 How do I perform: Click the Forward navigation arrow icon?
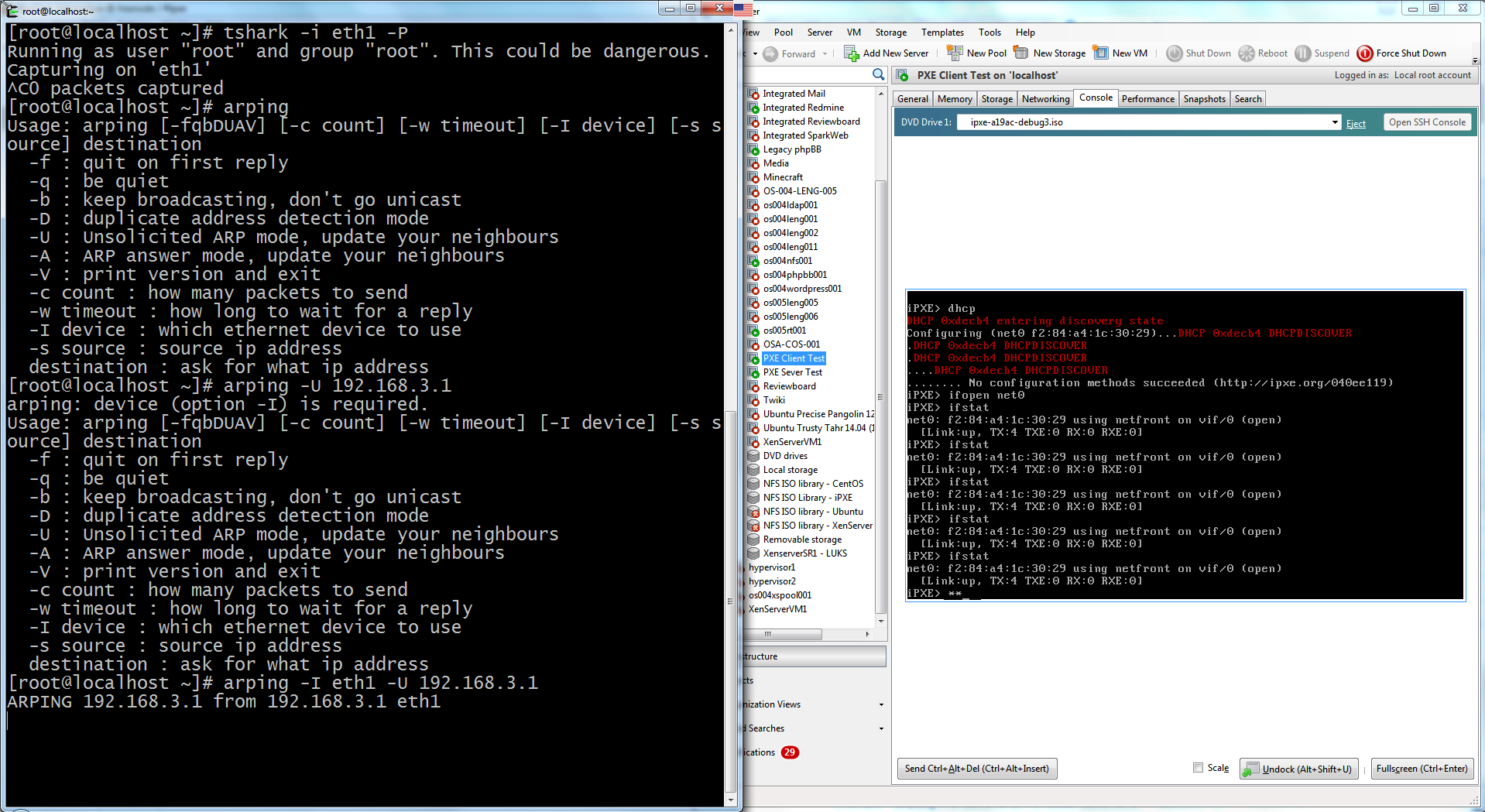pyautogui.click(x=770, y=54)
